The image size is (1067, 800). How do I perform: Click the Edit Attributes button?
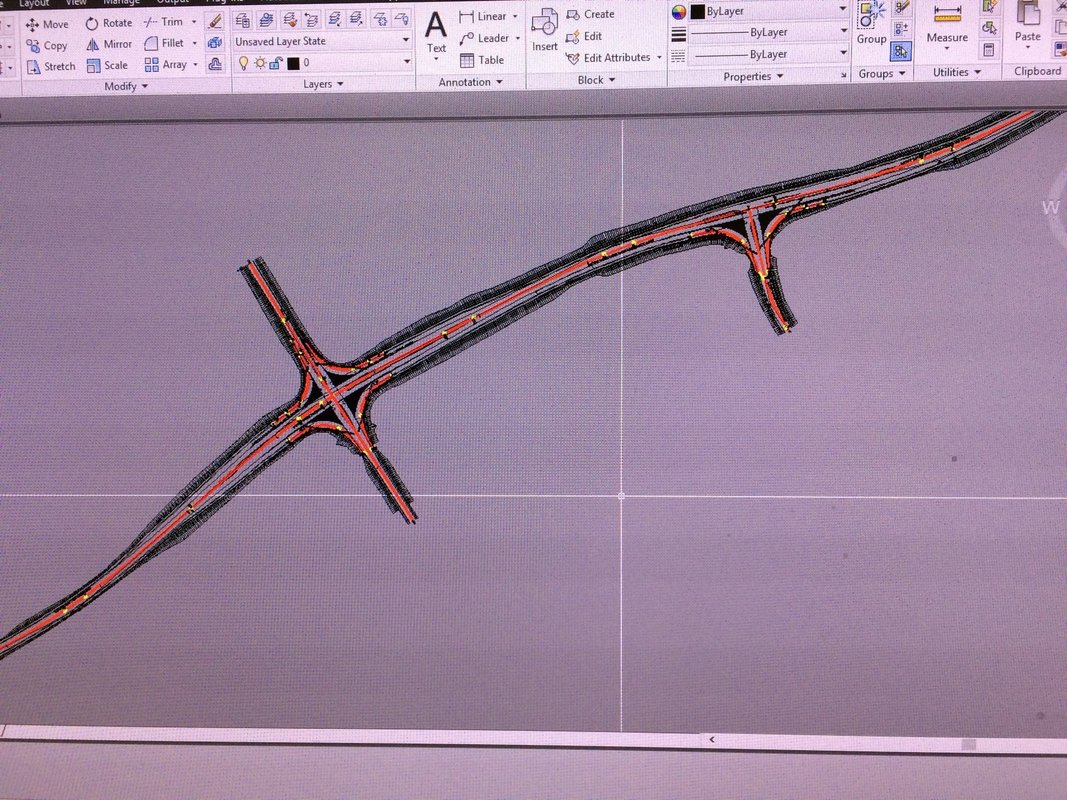pyautogui.click(x=613, y=58)
